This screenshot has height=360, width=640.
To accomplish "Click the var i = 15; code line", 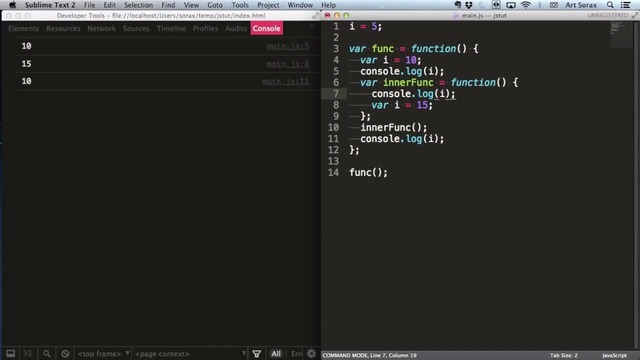I will coord(402,105).
